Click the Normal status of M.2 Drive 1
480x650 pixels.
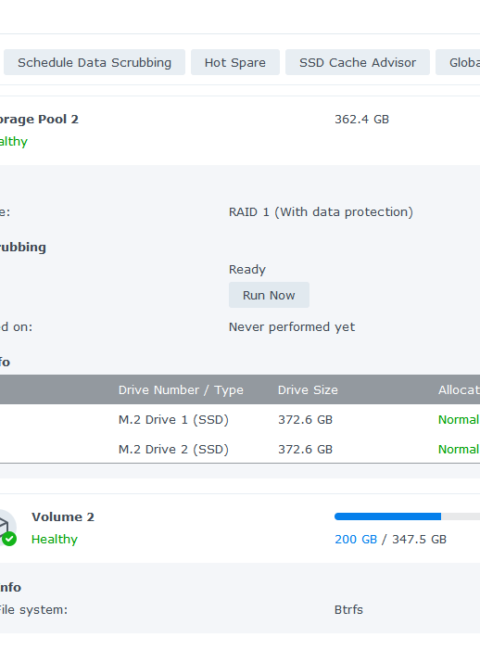458,420
